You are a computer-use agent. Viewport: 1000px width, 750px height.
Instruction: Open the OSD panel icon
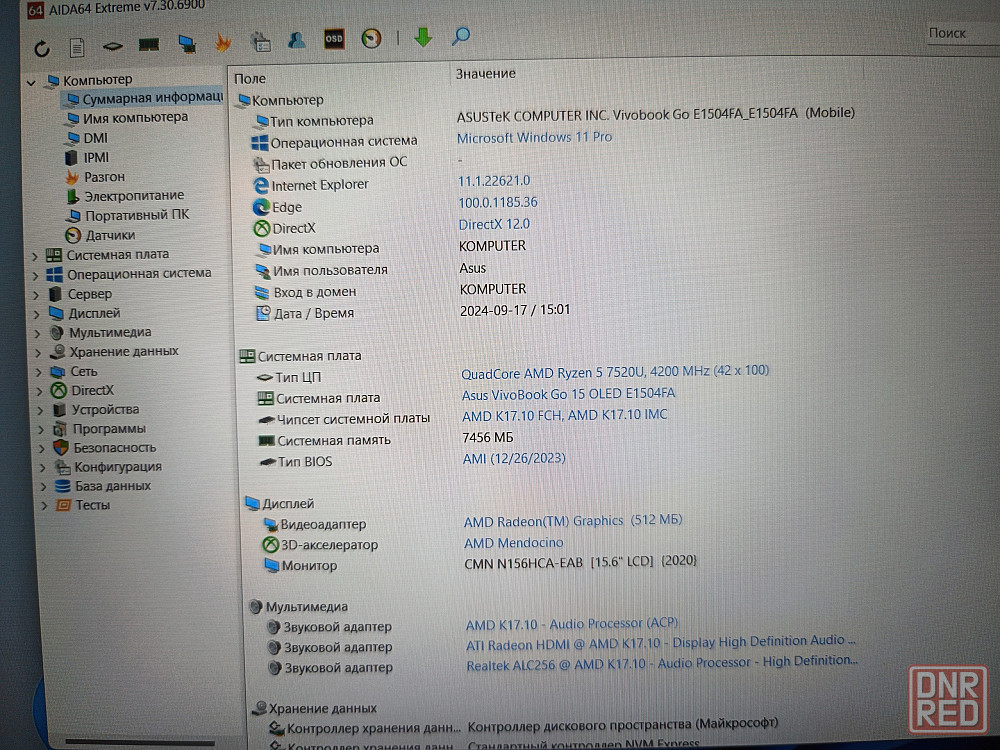(x=334, y=39)
